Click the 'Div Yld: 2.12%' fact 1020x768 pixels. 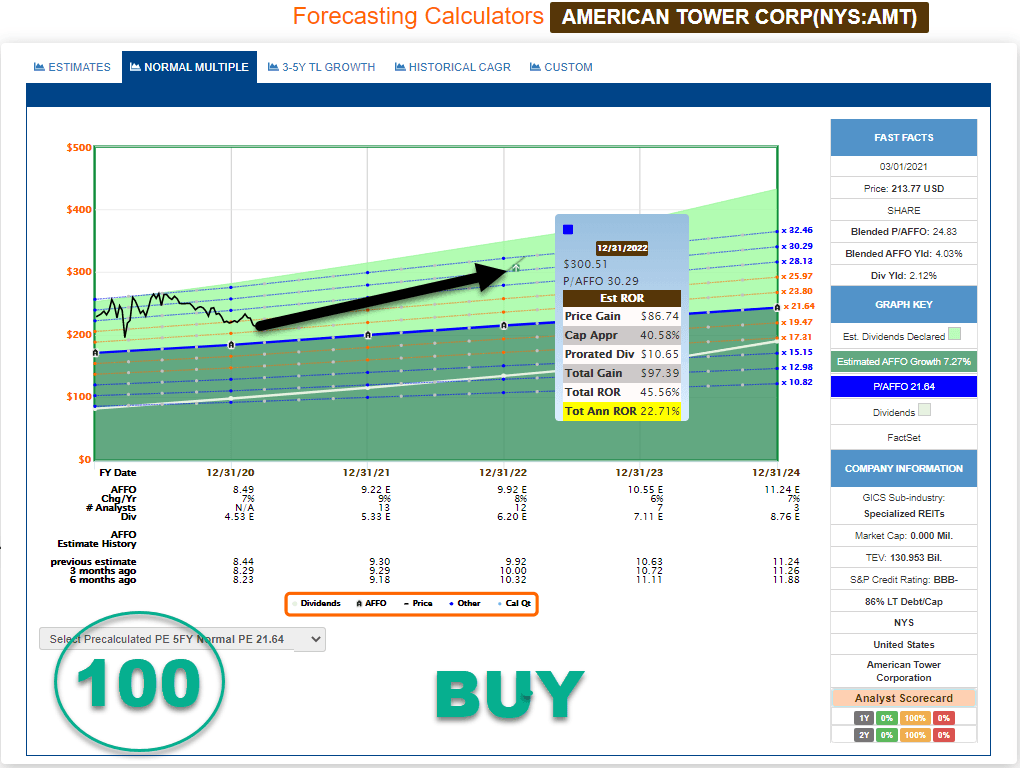904,276
